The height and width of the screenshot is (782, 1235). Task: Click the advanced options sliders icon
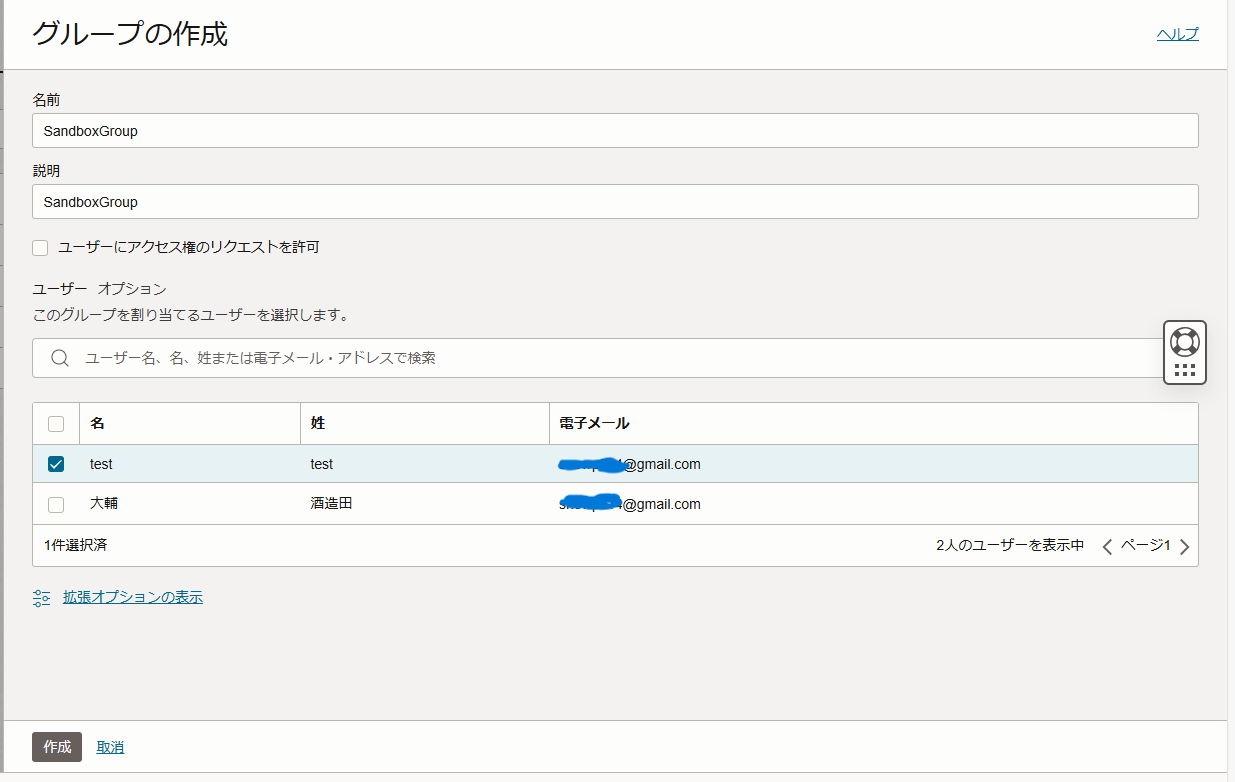[41, 598]
